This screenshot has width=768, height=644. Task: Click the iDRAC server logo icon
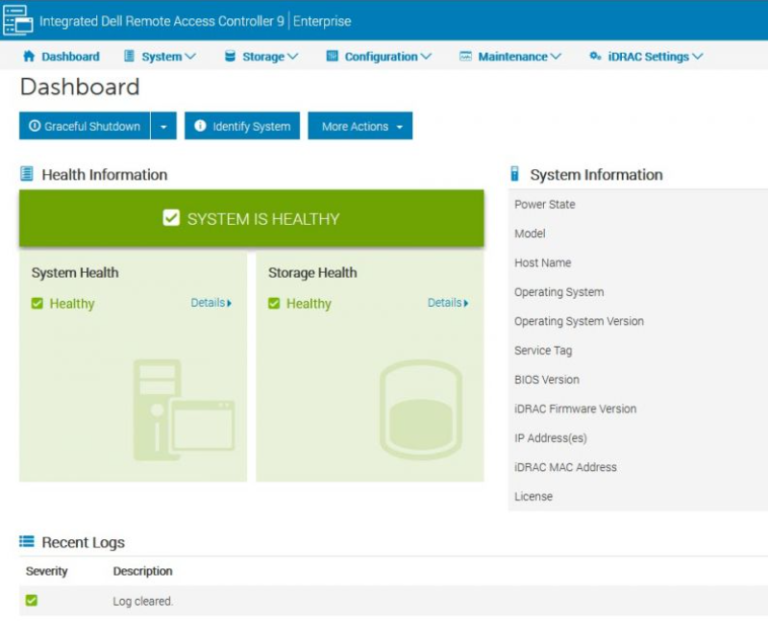(18, 20)
